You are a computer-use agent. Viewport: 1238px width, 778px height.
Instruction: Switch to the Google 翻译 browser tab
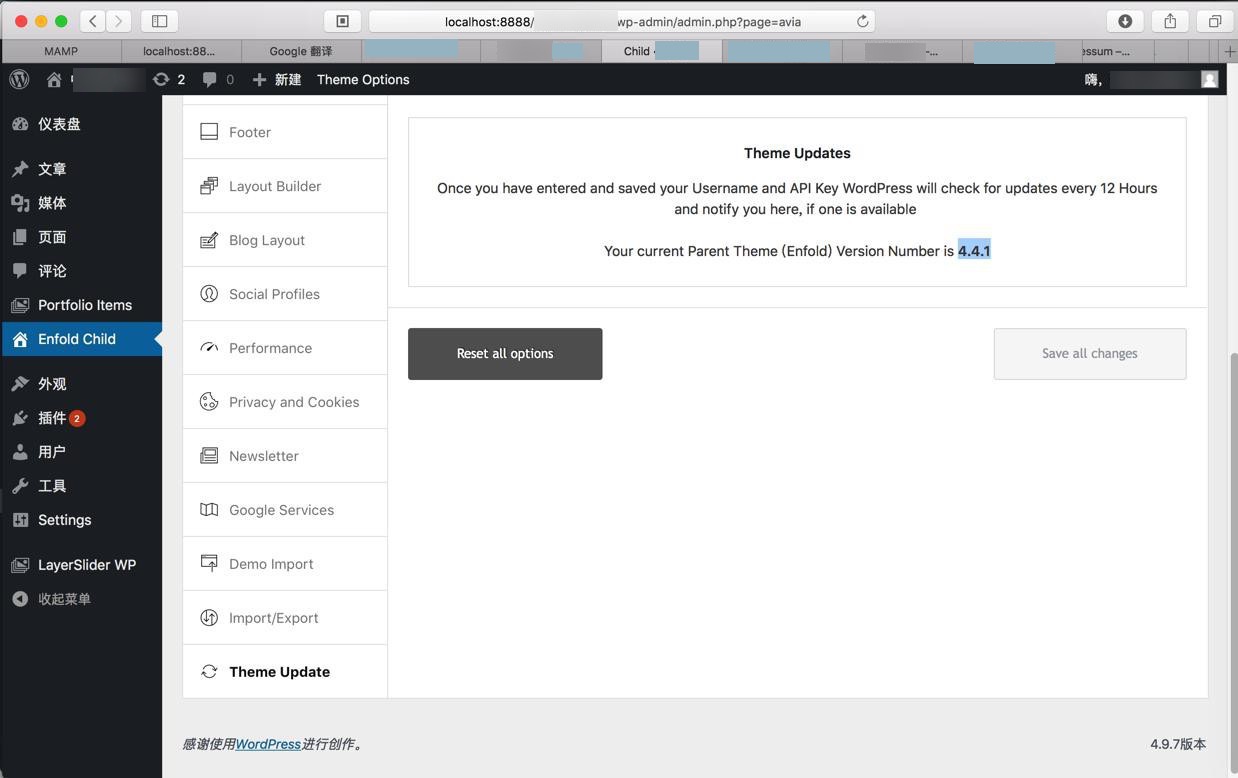[301, 51]
